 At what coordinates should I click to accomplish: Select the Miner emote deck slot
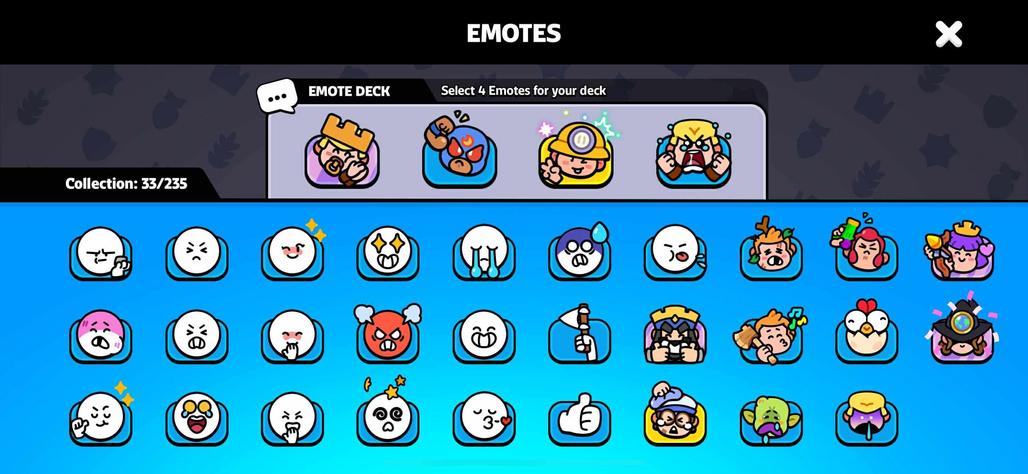577,151
